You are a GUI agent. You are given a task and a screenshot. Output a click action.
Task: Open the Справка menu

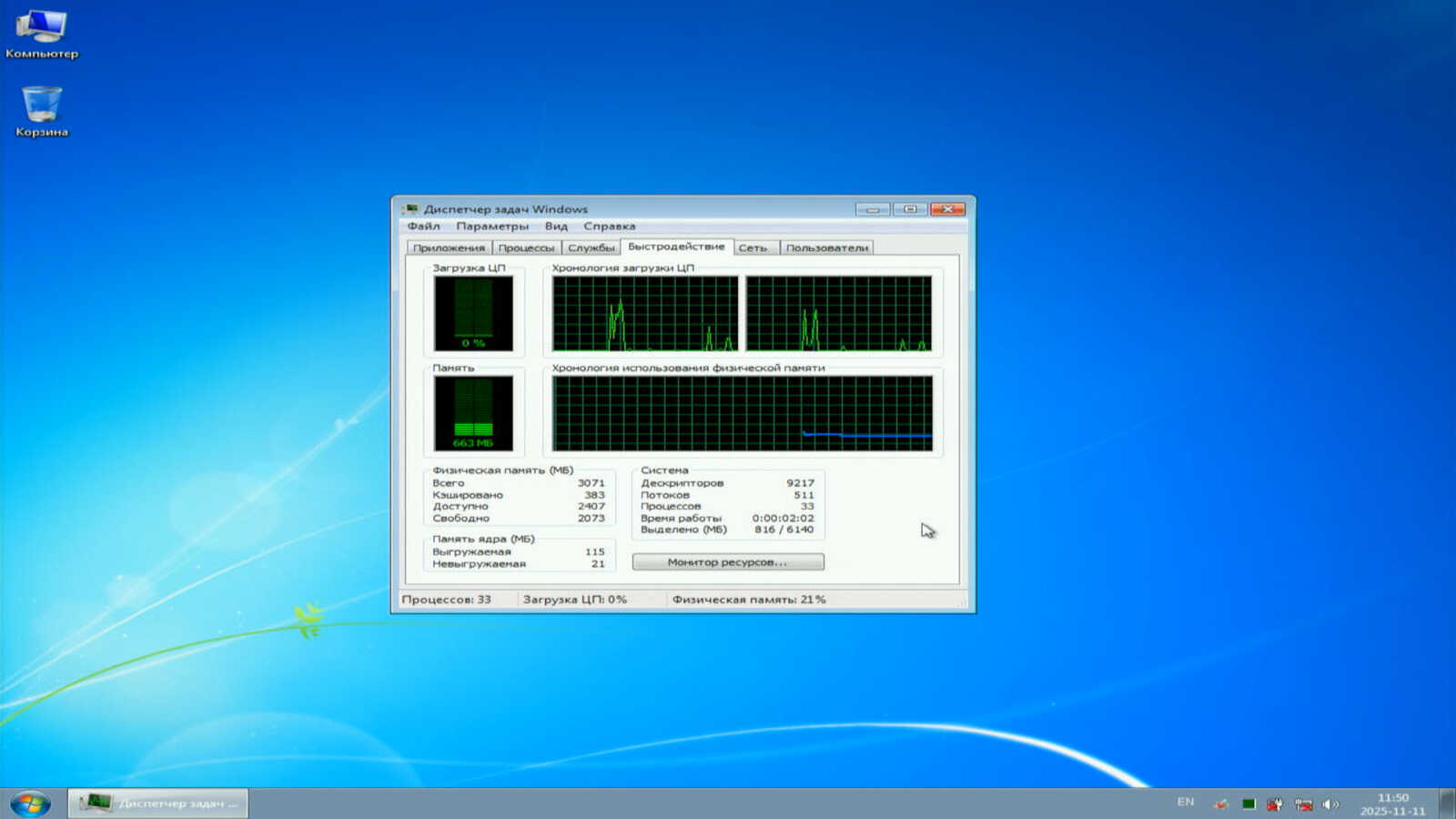tap(610, 227)
